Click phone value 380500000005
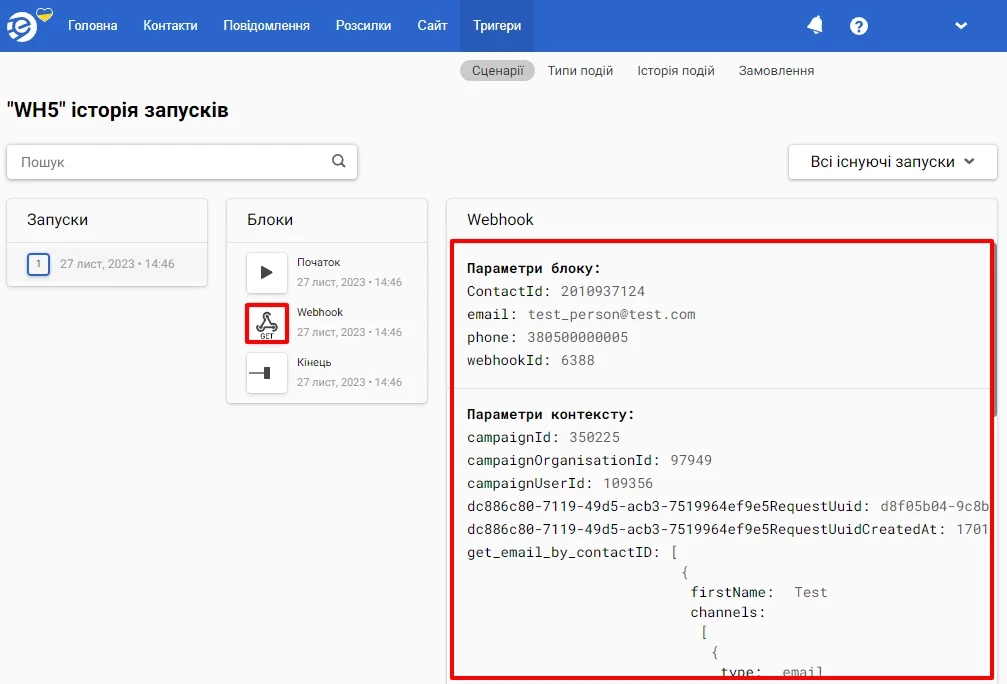Screen dimensions: 1007x684 coord(577,337)
